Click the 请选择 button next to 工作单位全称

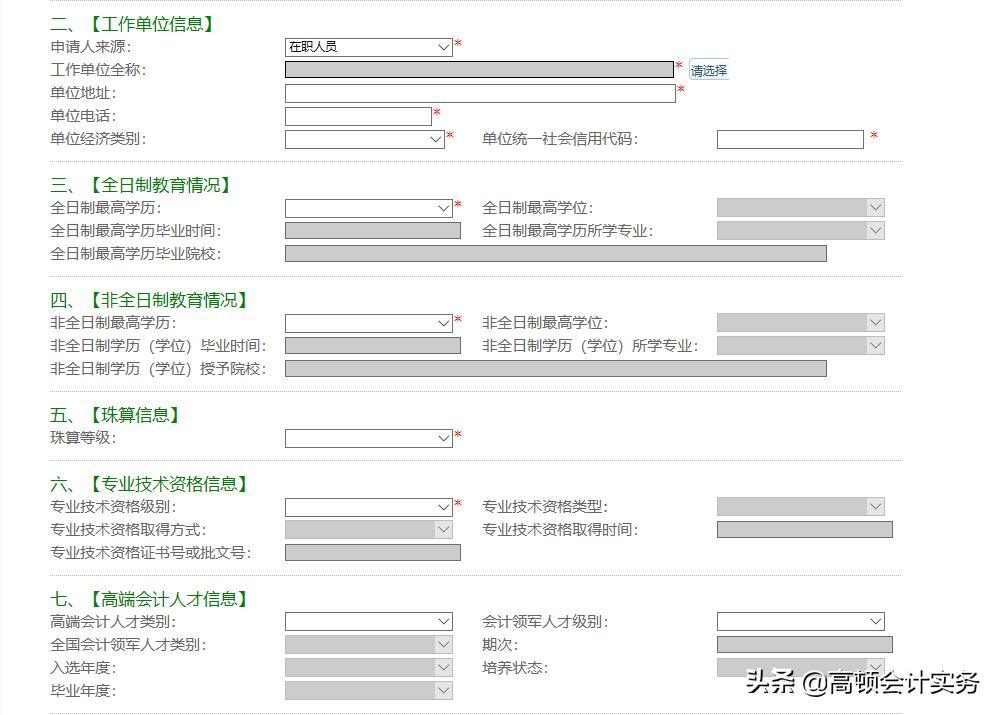708,69
